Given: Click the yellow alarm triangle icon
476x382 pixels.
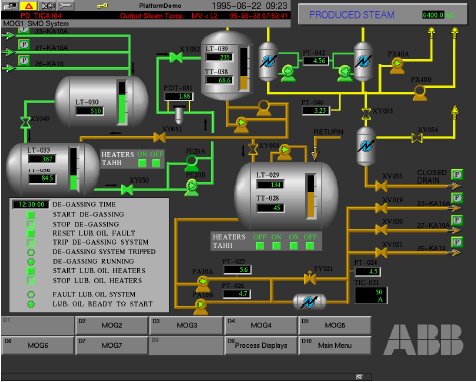Looking at the screenshot, I should pyautogui.click(x=29, y=6).
